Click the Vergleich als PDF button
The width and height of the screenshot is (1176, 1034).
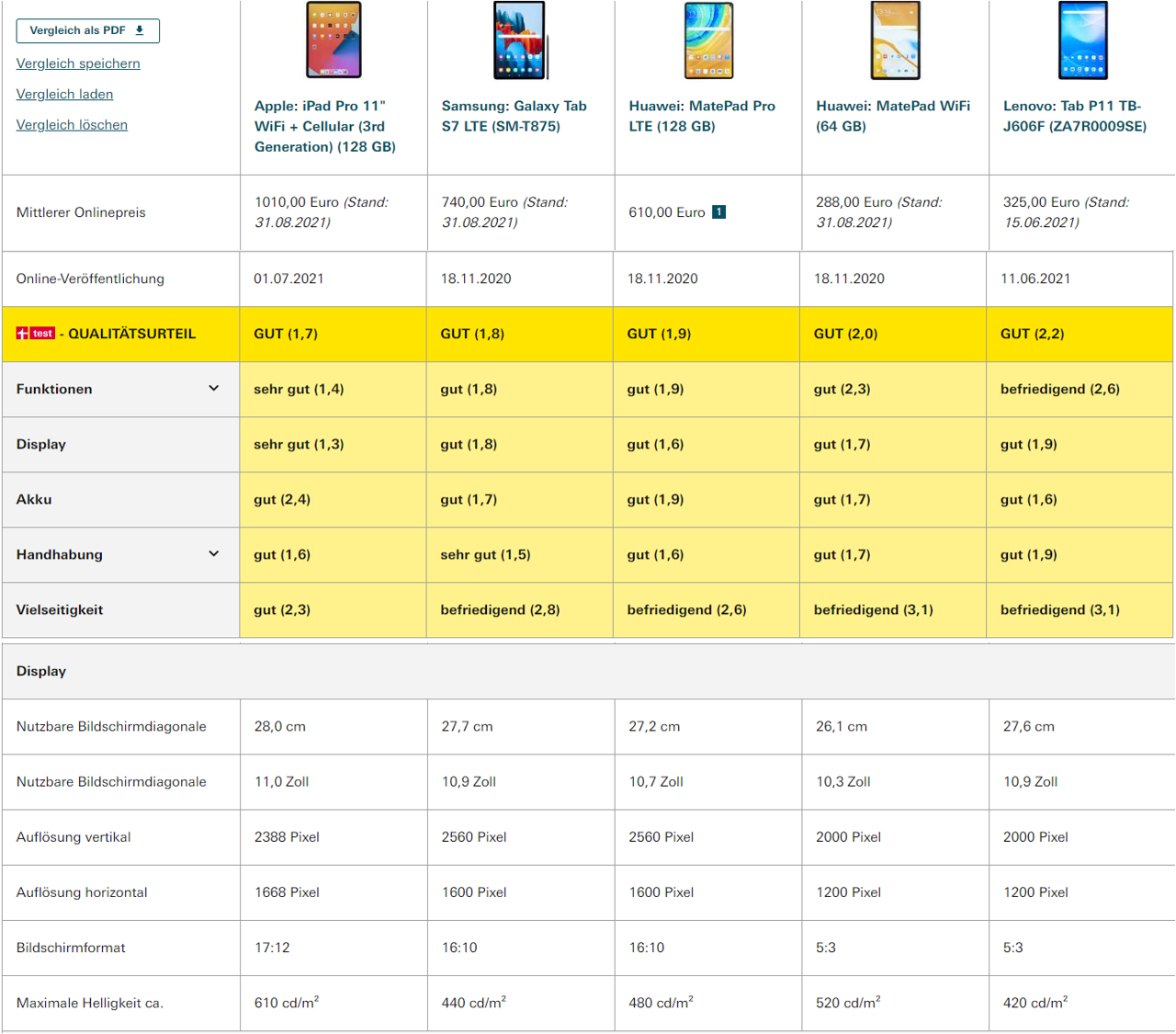(x=87, y=30)
